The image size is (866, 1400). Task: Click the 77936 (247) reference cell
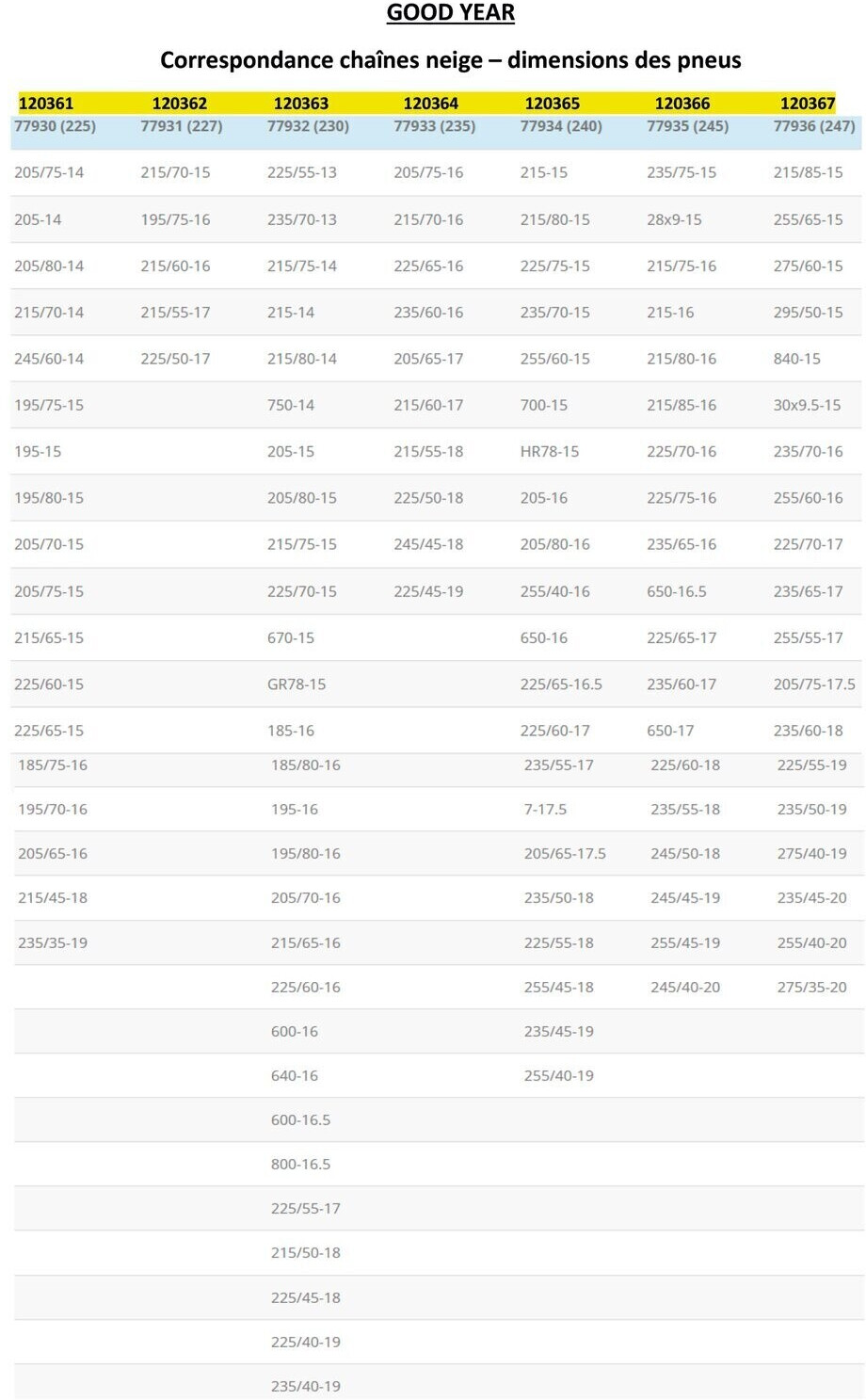pyautogui.click(x=813, y=126)
